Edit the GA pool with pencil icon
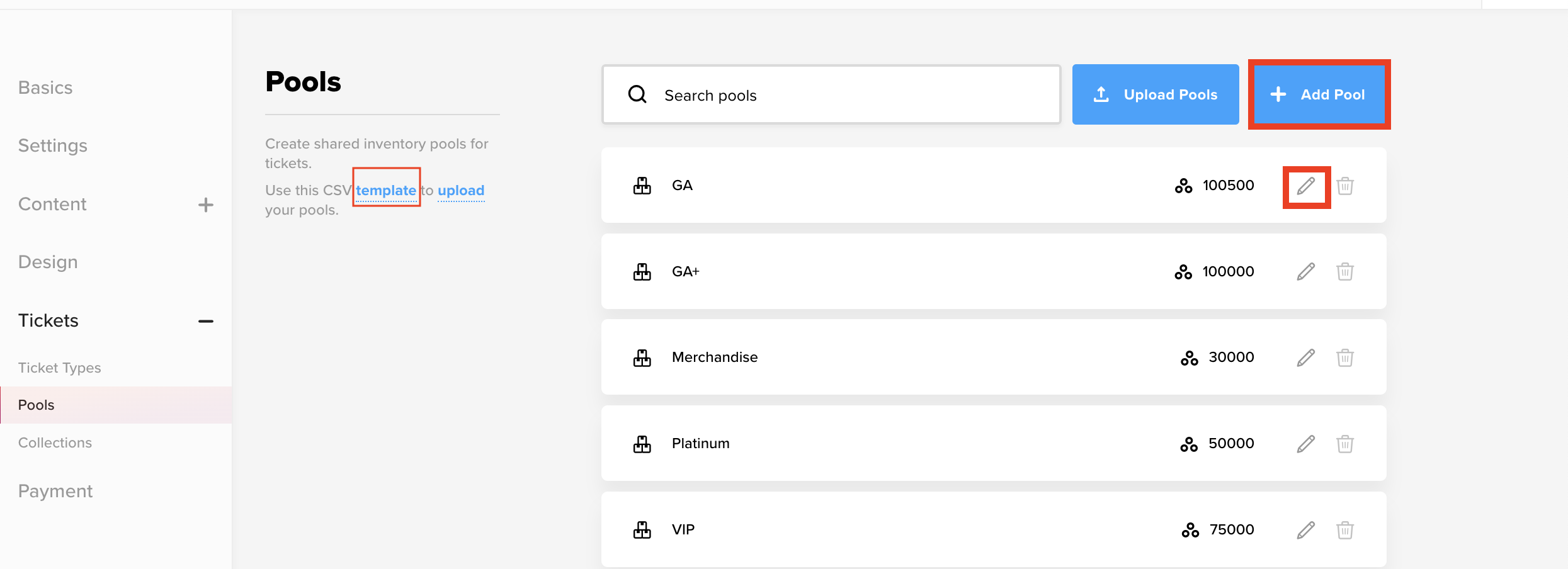Image resolution: width=1568 pixels, height=569 pixels. [x=1306, y=186]
